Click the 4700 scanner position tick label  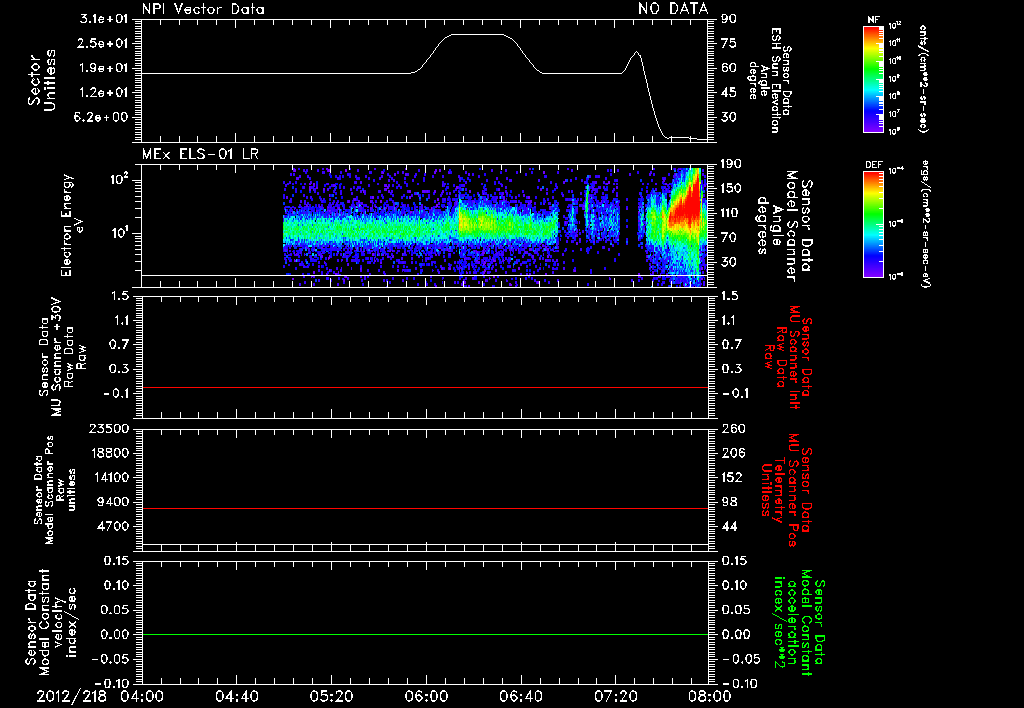coord(112,526)
